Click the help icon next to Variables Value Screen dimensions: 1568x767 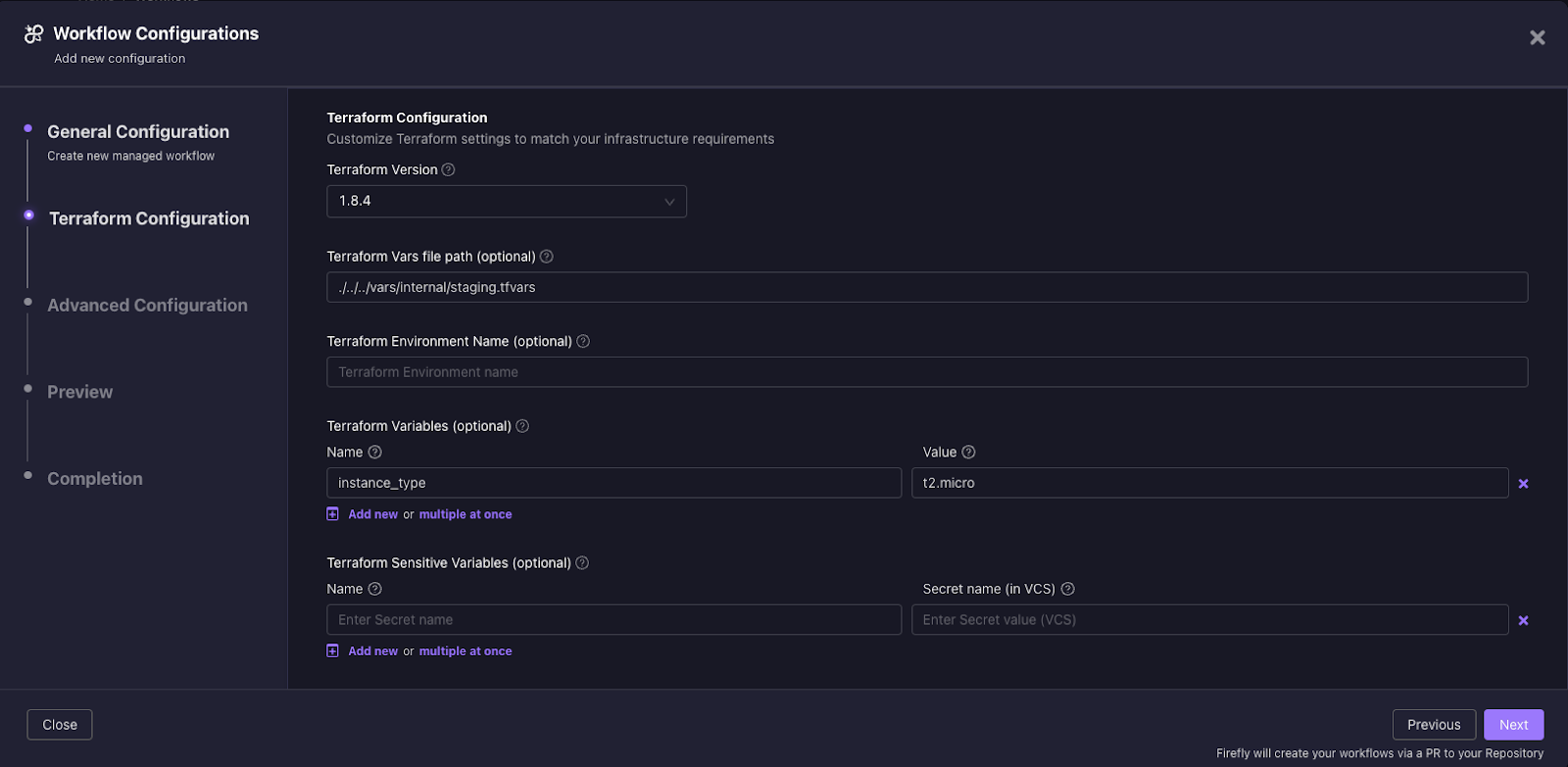pyautogui.click(x=968, y=452)
